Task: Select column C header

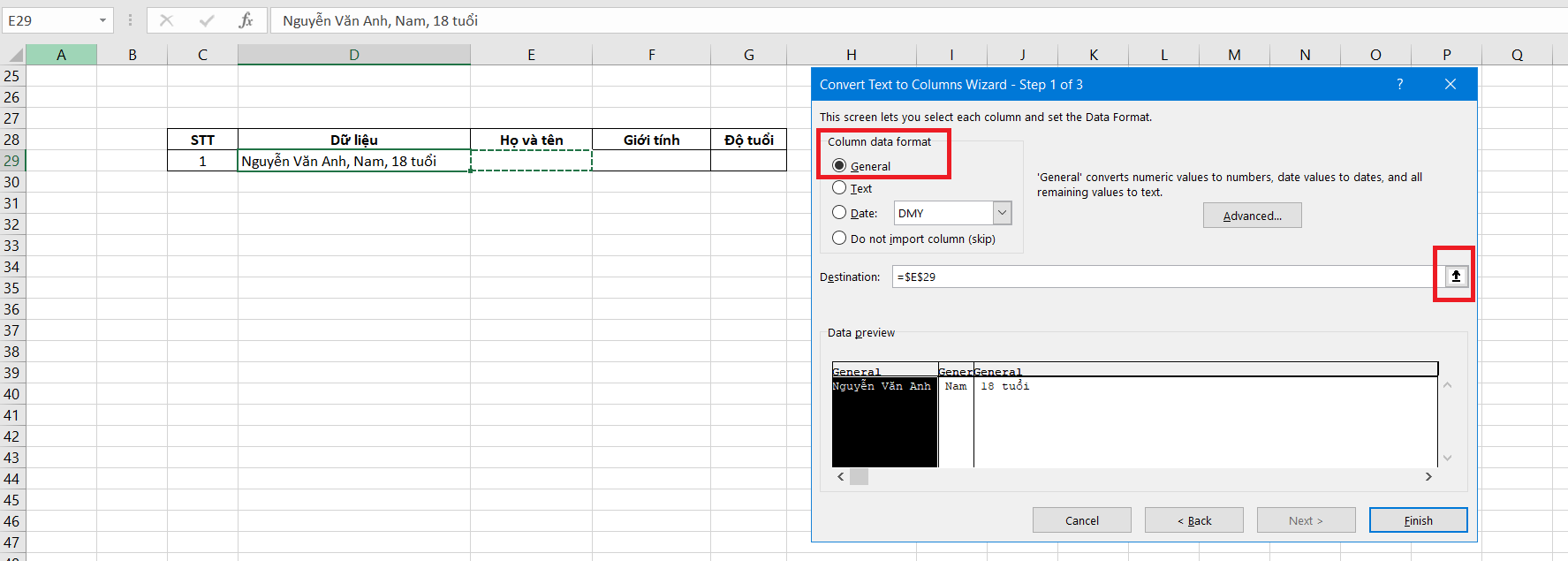Action: 202,55
